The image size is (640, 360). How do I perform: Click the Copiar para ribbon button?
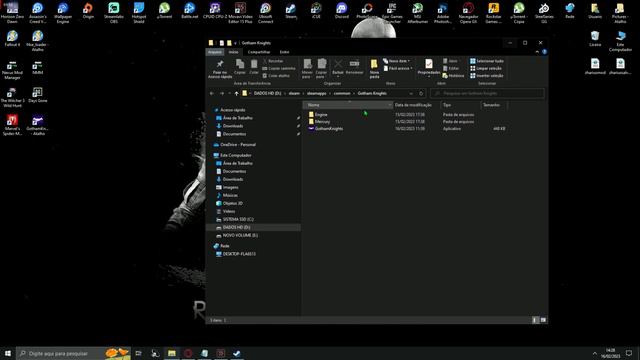click(322, 69)
